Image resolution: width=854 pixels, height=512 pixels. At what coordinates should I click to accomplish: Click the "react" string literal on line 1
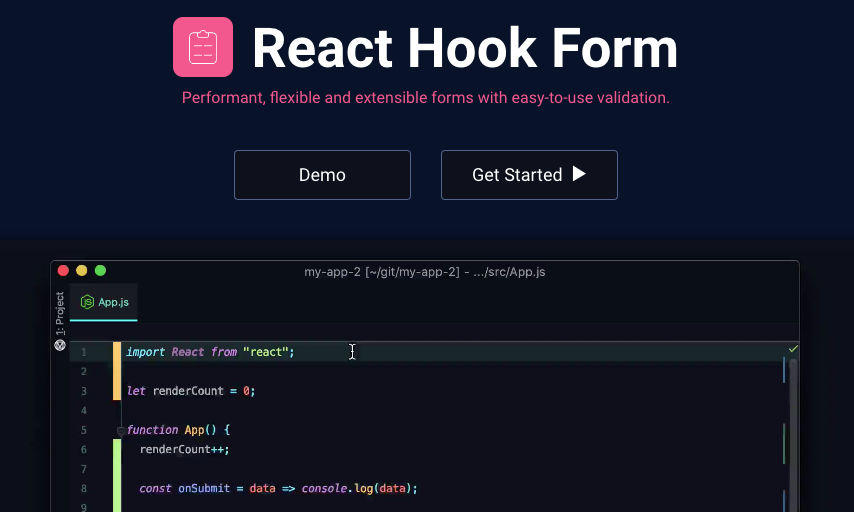(x=266, y=352)
